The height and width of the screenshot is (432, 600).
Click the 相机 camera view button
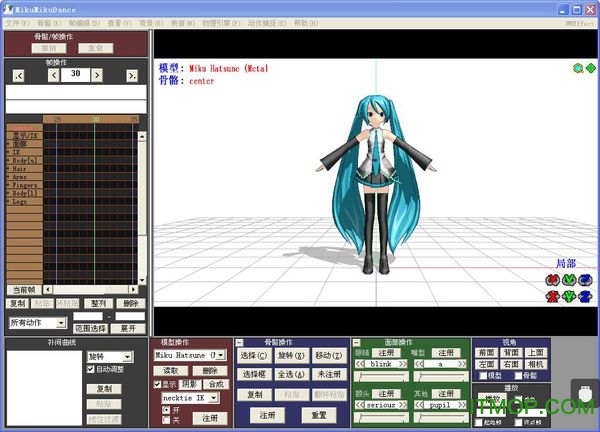pos(535,364)
